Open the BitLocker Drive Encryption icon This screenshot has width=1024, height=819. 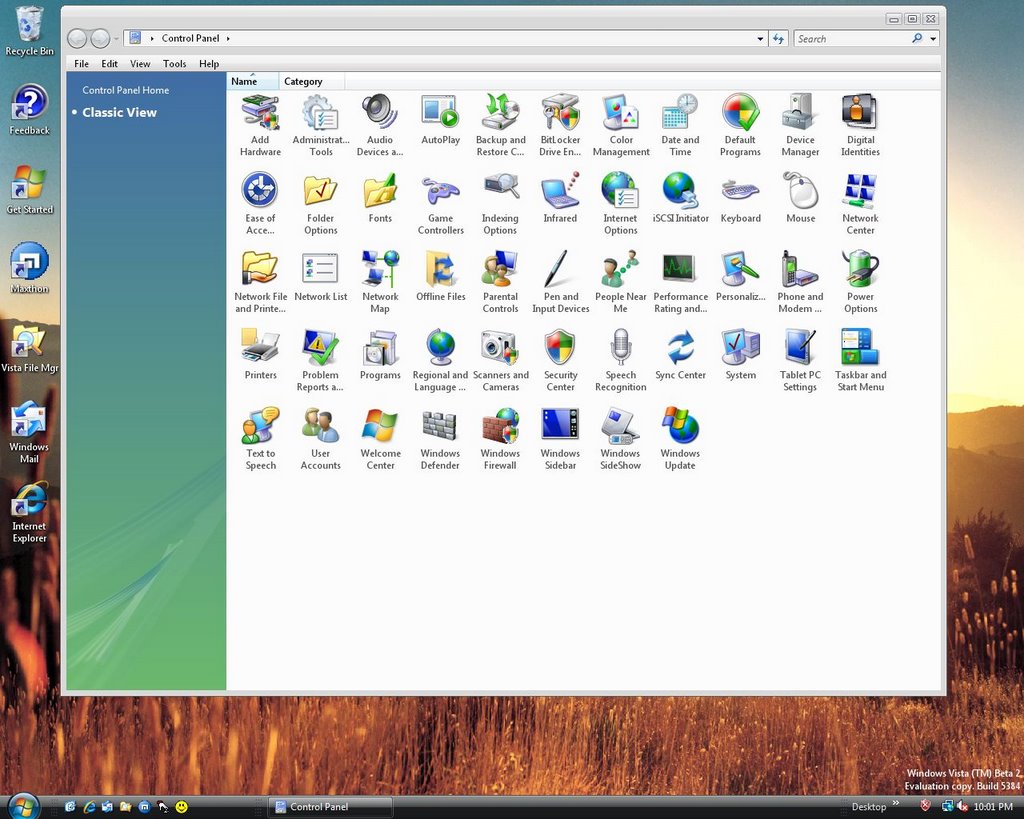tap(560, 113)
